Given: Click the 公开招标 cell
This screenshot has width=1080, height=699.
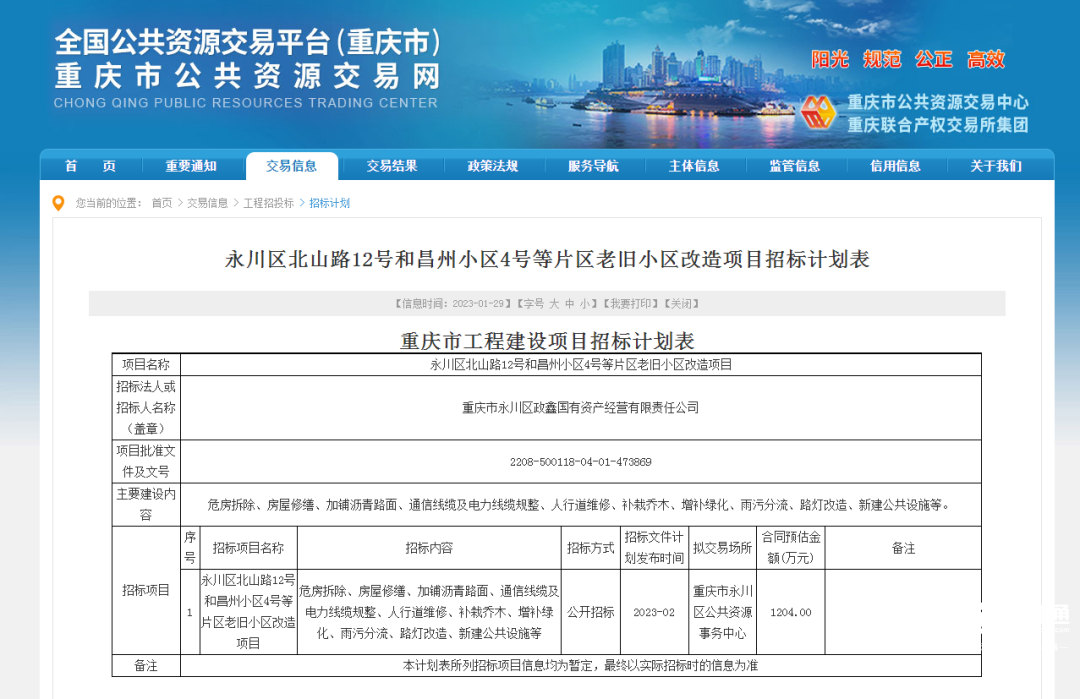Looking at the screenshot, I should [x=591, y=612].
